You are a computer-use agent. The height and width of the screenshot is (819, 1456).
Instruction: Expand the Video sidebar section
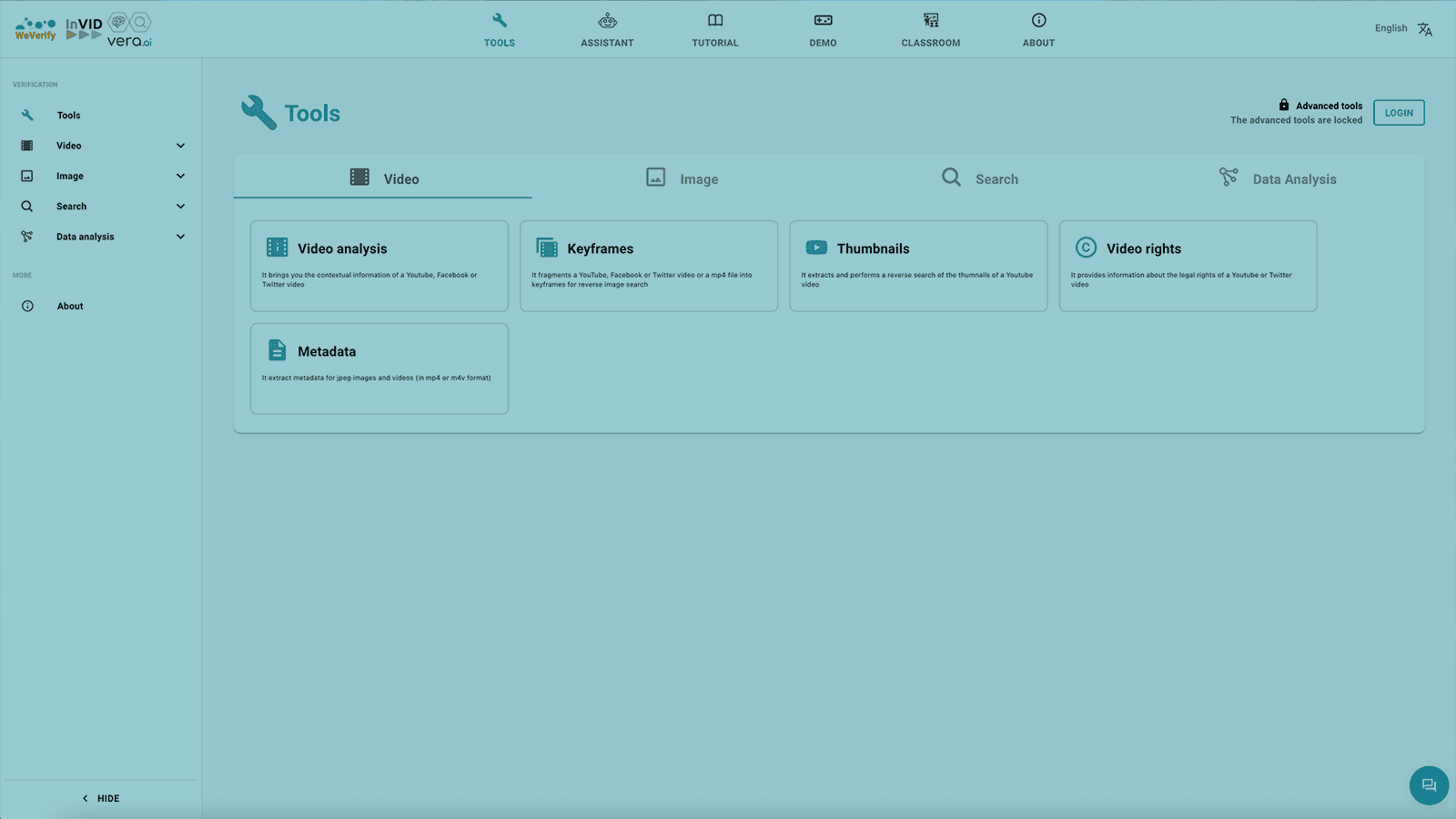point(180,146)
